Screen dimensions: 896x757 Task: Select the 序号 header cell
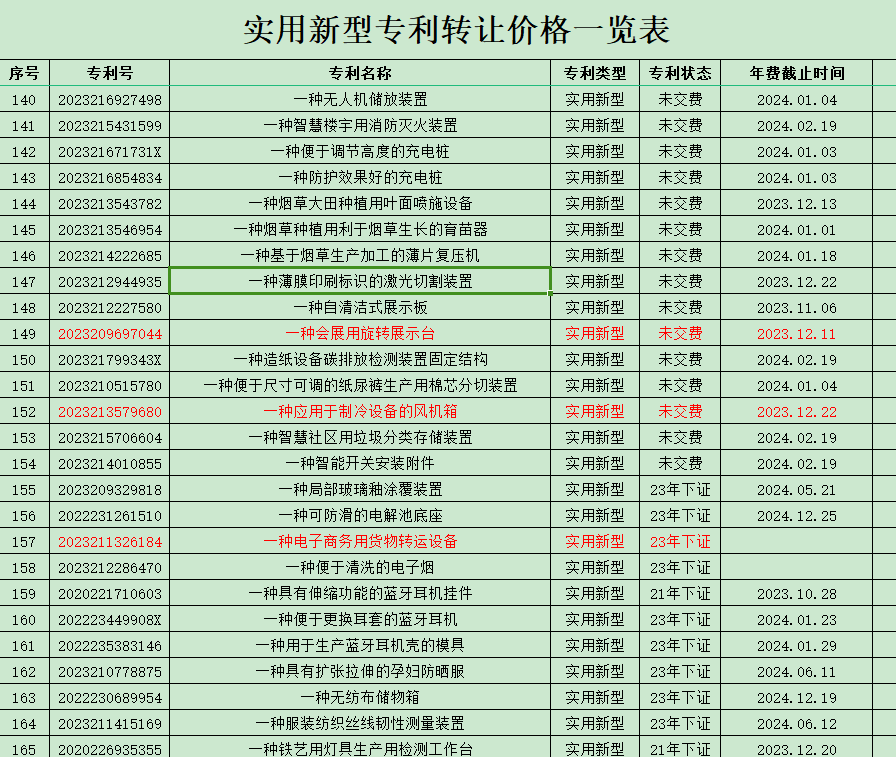pos(24,73)
